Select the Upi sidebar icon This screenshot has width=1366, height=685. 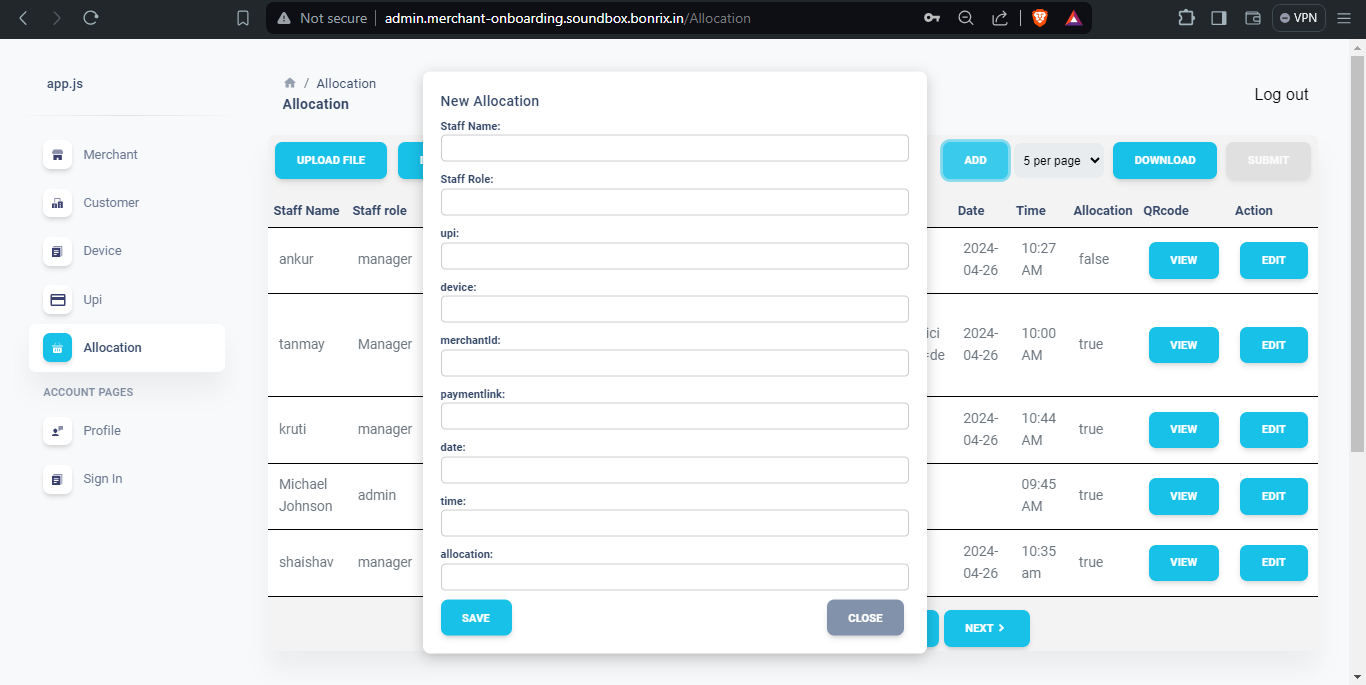(57, 299)
